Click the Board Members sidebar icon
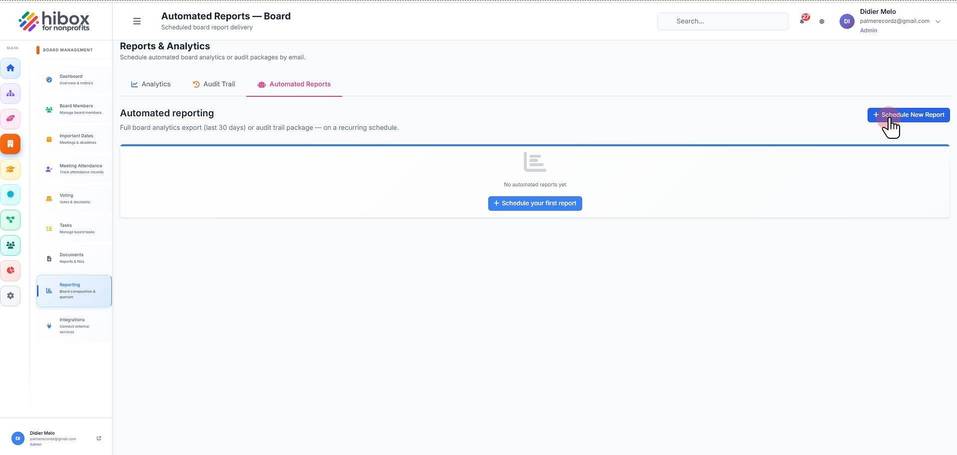 pos(49,110)
